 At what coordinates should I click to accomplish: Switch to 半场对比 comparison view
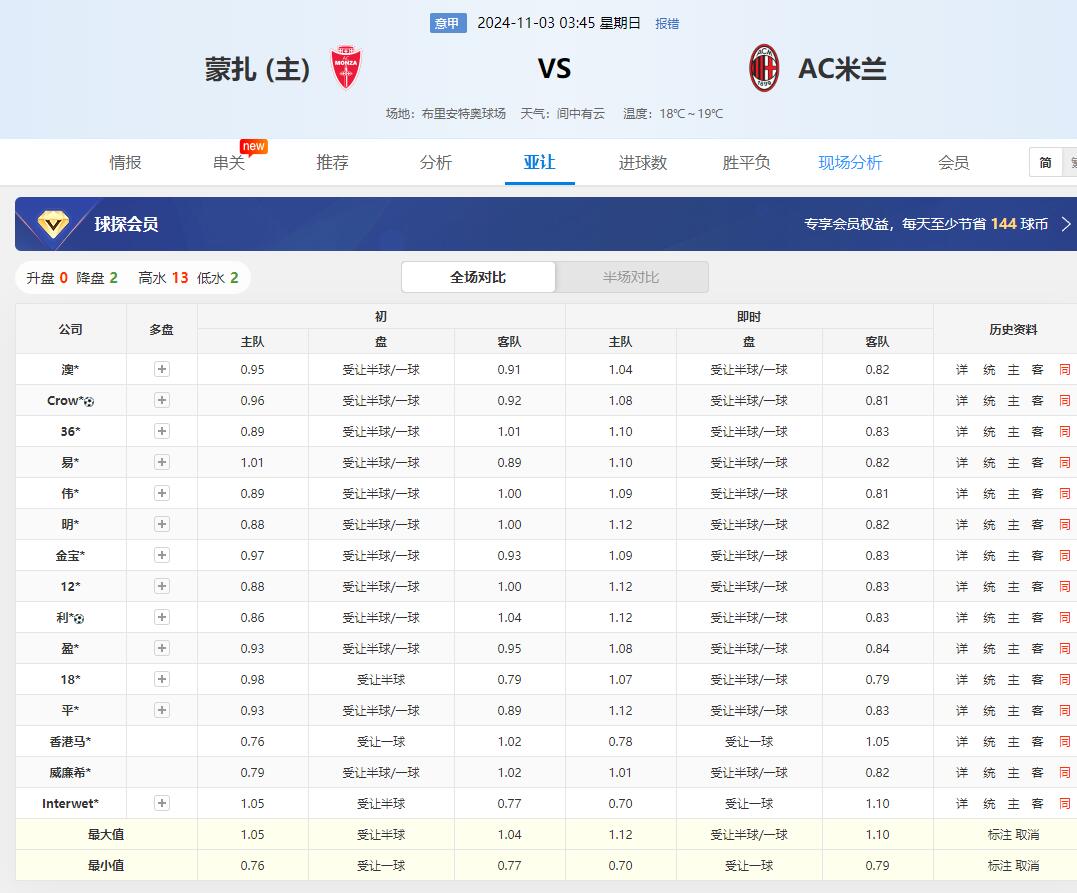point(631,277)
